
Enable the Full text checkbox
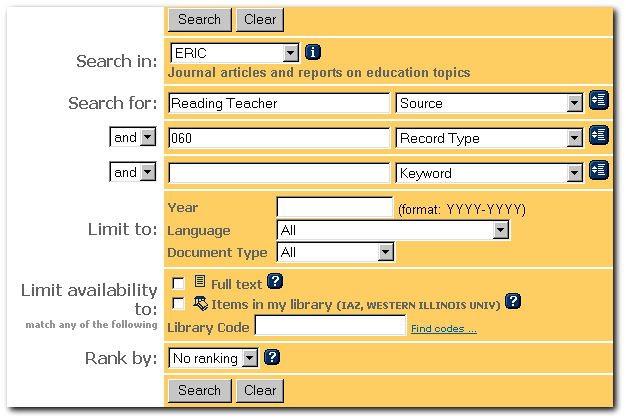[x=179, y=284]
